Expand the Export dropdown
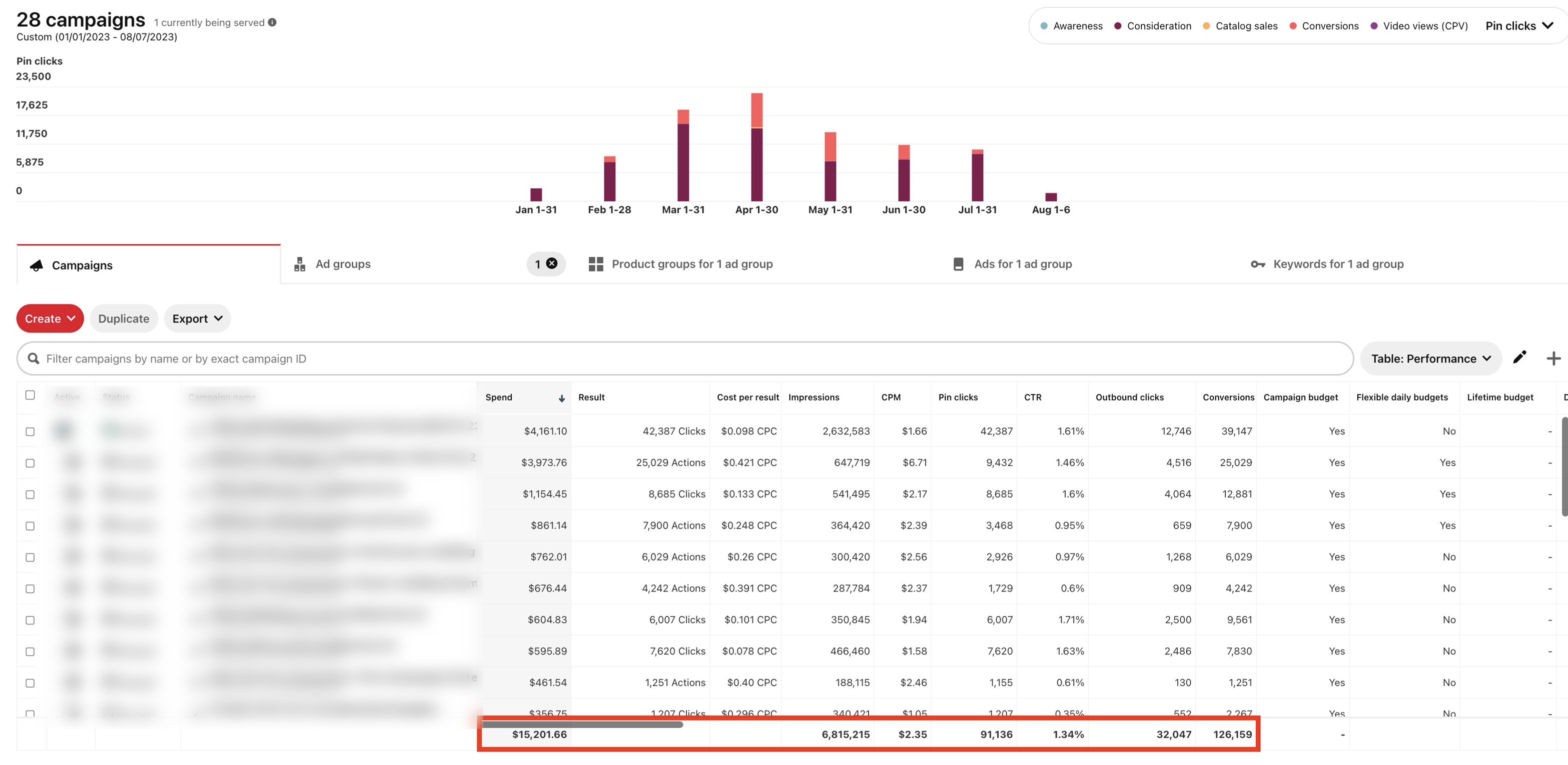This screenshot has height=765, width=1568. tap(197, 318)
